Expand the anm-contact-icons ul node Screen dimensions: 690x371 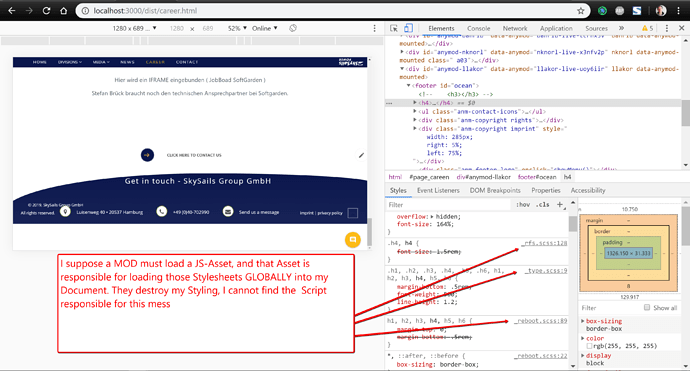[x=415, y=111]
